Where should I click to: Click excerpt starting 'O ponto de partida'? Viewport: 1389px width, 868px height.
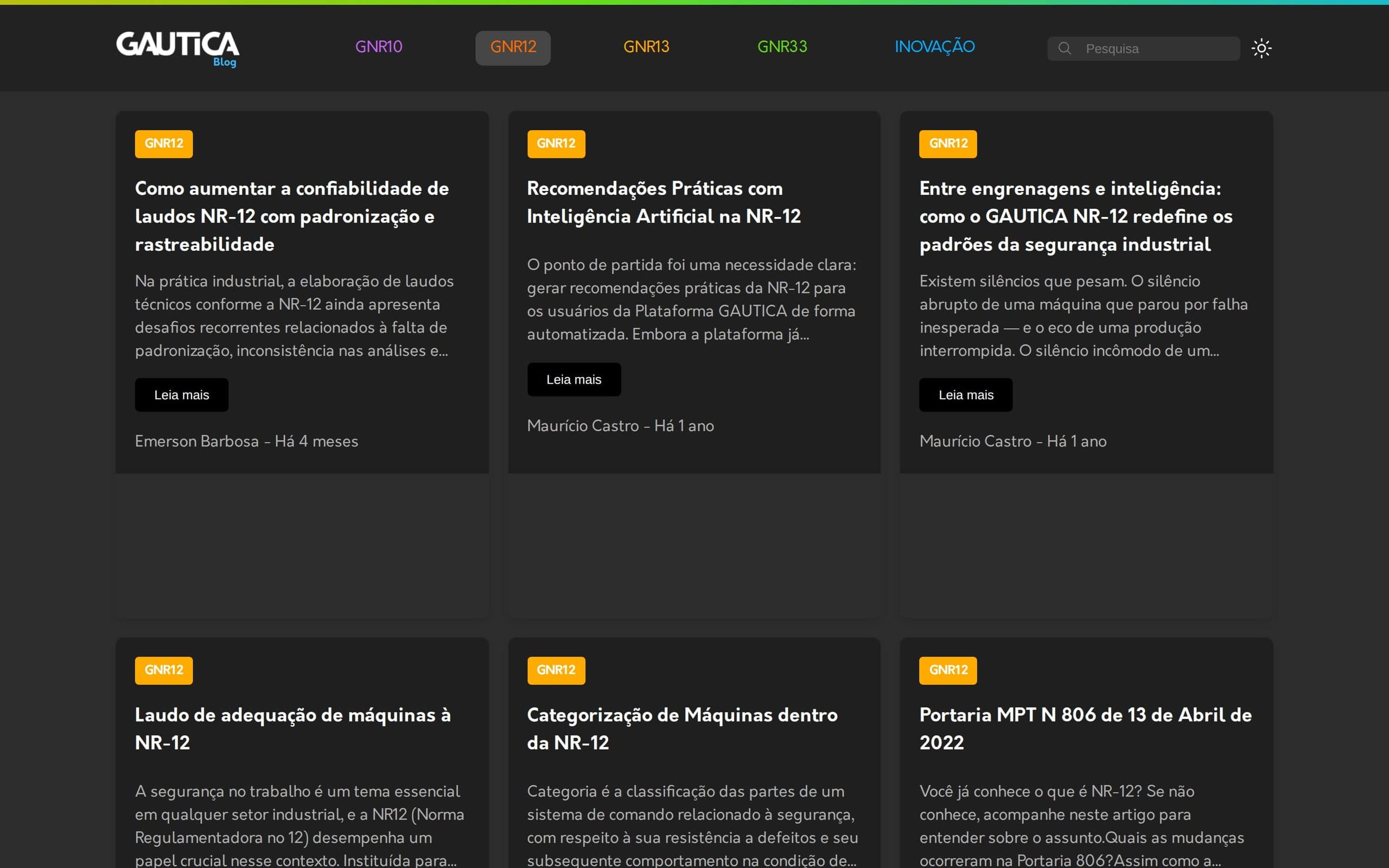click(x=692, y=299)
